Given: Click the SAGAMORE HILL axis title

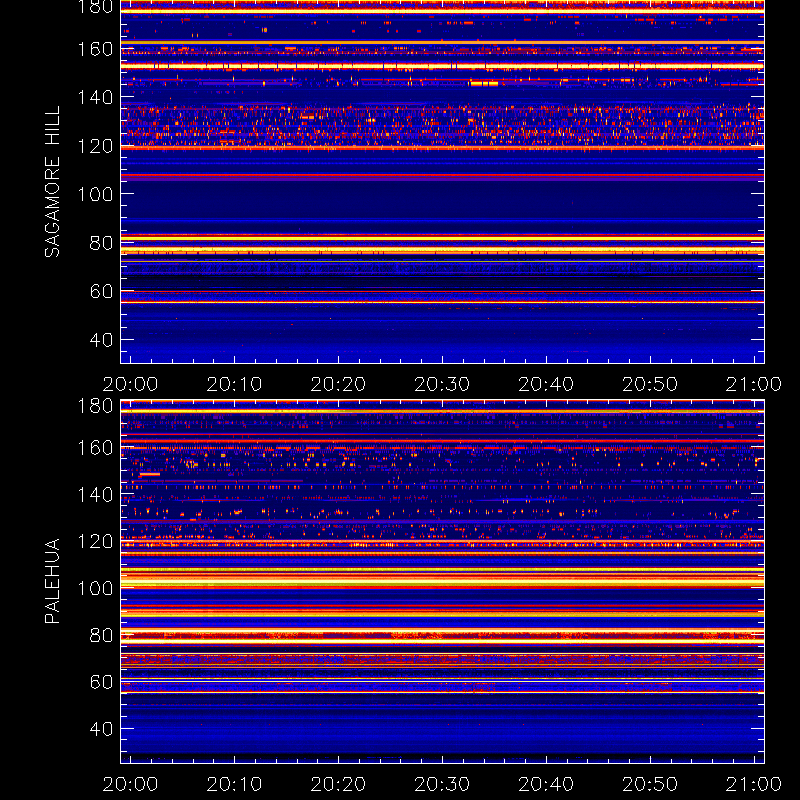Looking at the screenshot, I should (53, 182).
